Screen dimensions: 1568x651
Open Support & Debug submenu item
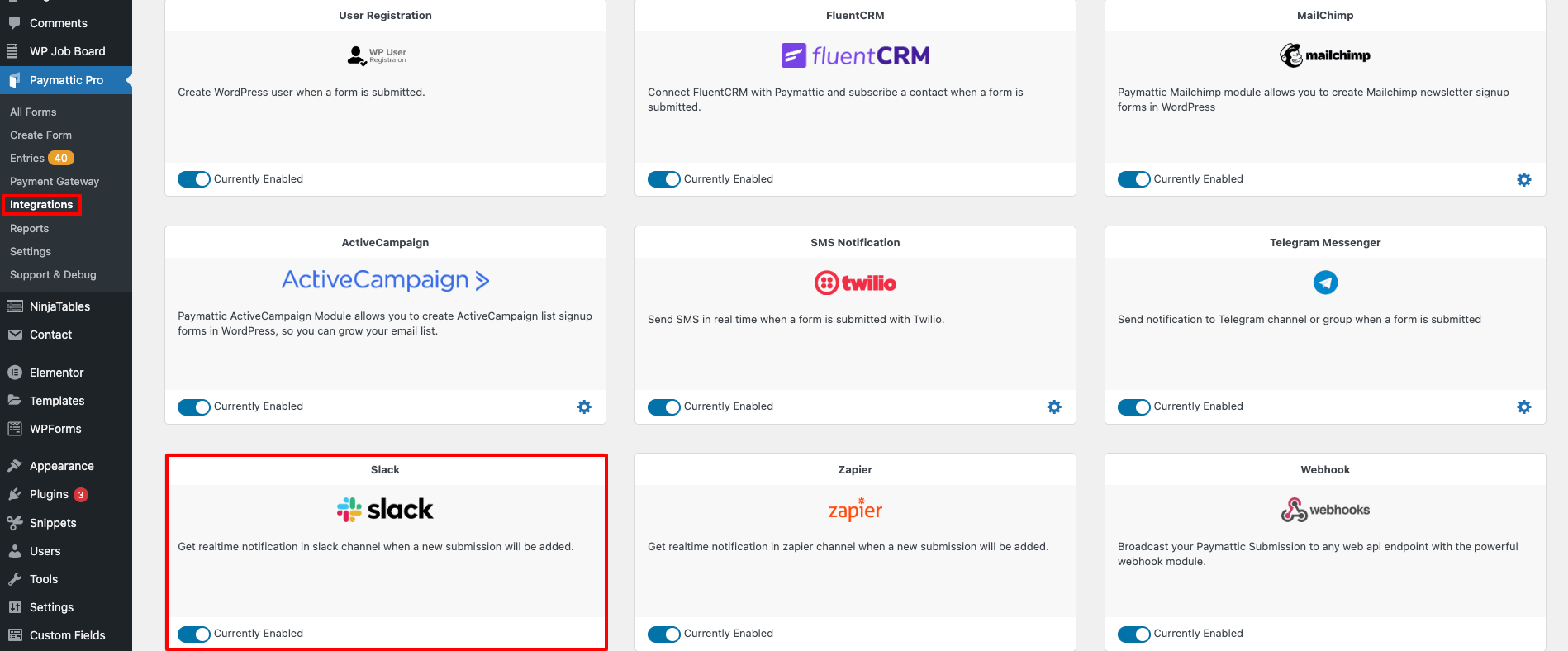[x=53, y=274]
